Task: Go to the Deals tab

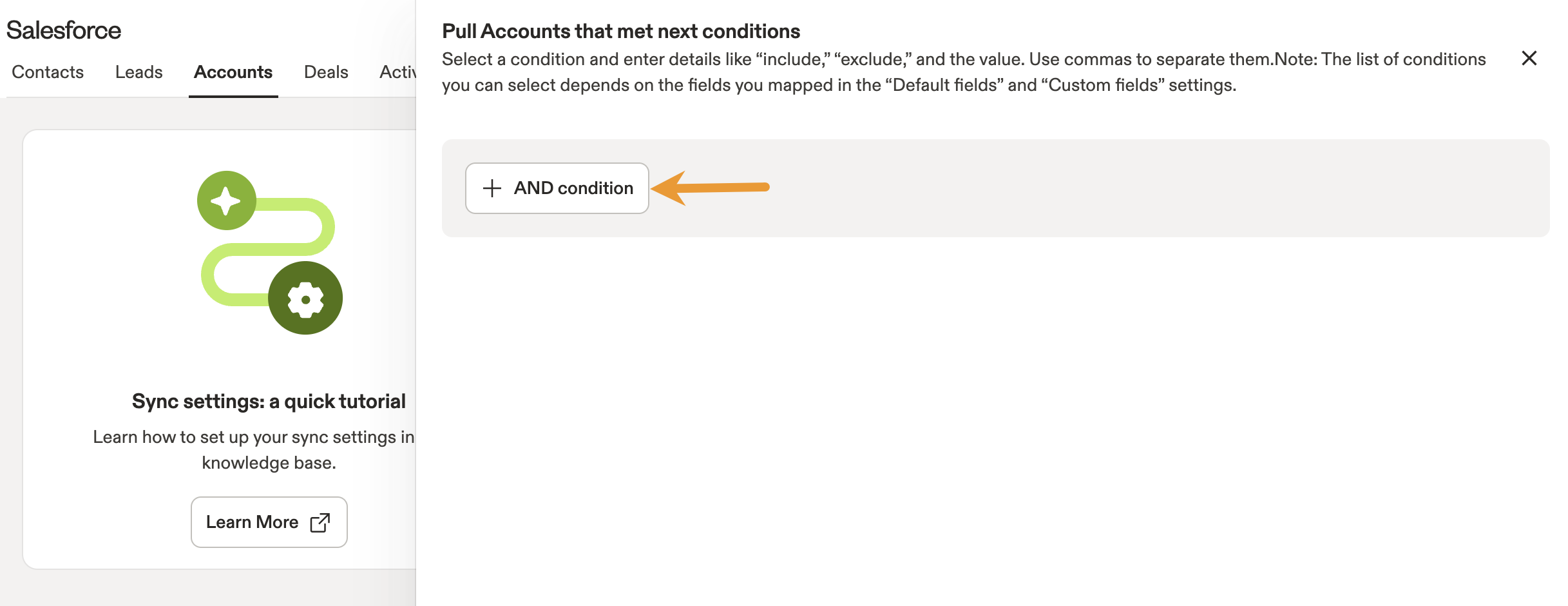Action: coord(326,72)
